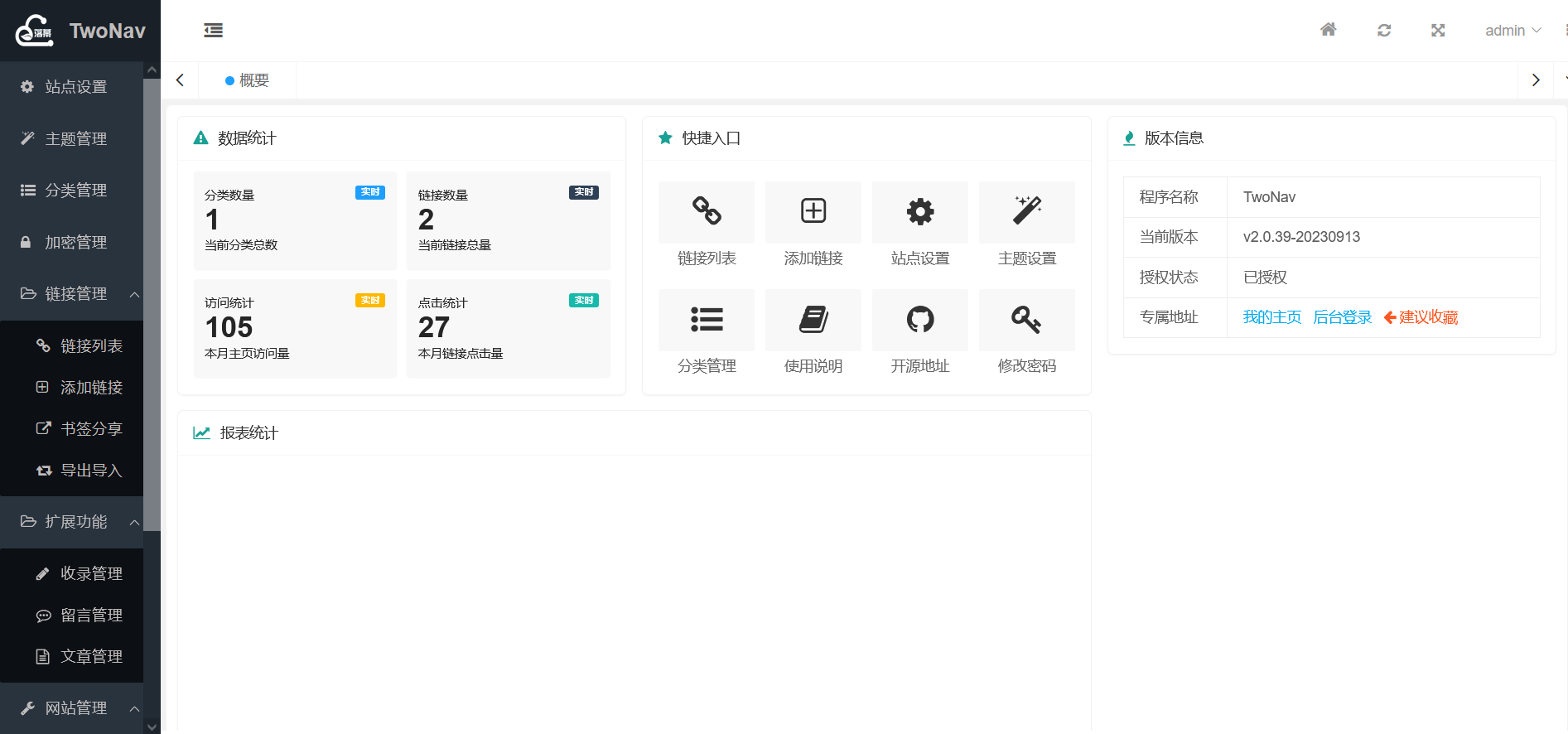1568x734 pixels.
Task: Open 站点设置 in the sidebar
Action: coord(71,87)
